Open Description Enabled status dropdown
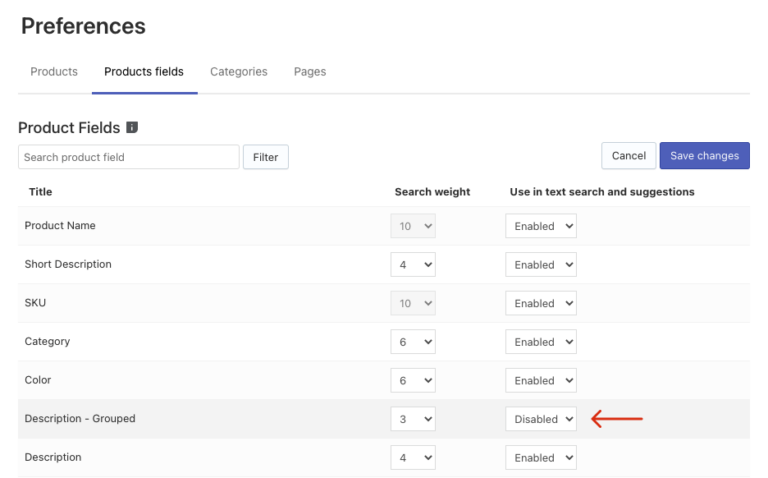This screenshot has width=768, height=478. pyautogui.click(x=541, y=458)
